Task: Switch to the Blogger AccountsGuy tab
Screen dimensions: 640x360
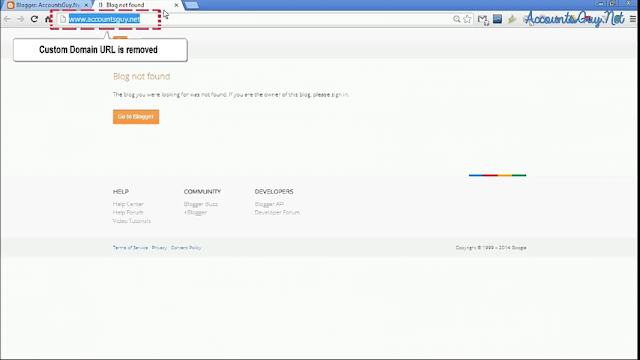Action: coord(47,5)
